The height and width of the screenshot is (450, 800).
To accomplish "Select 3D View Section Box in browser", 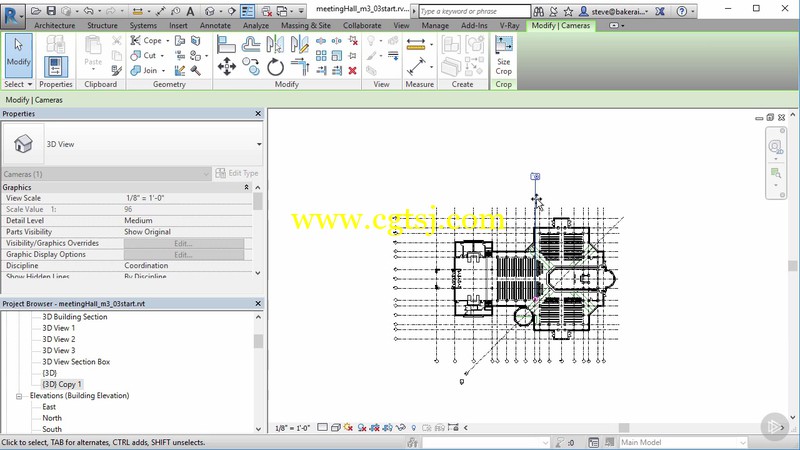I will [x=76, y=362].
